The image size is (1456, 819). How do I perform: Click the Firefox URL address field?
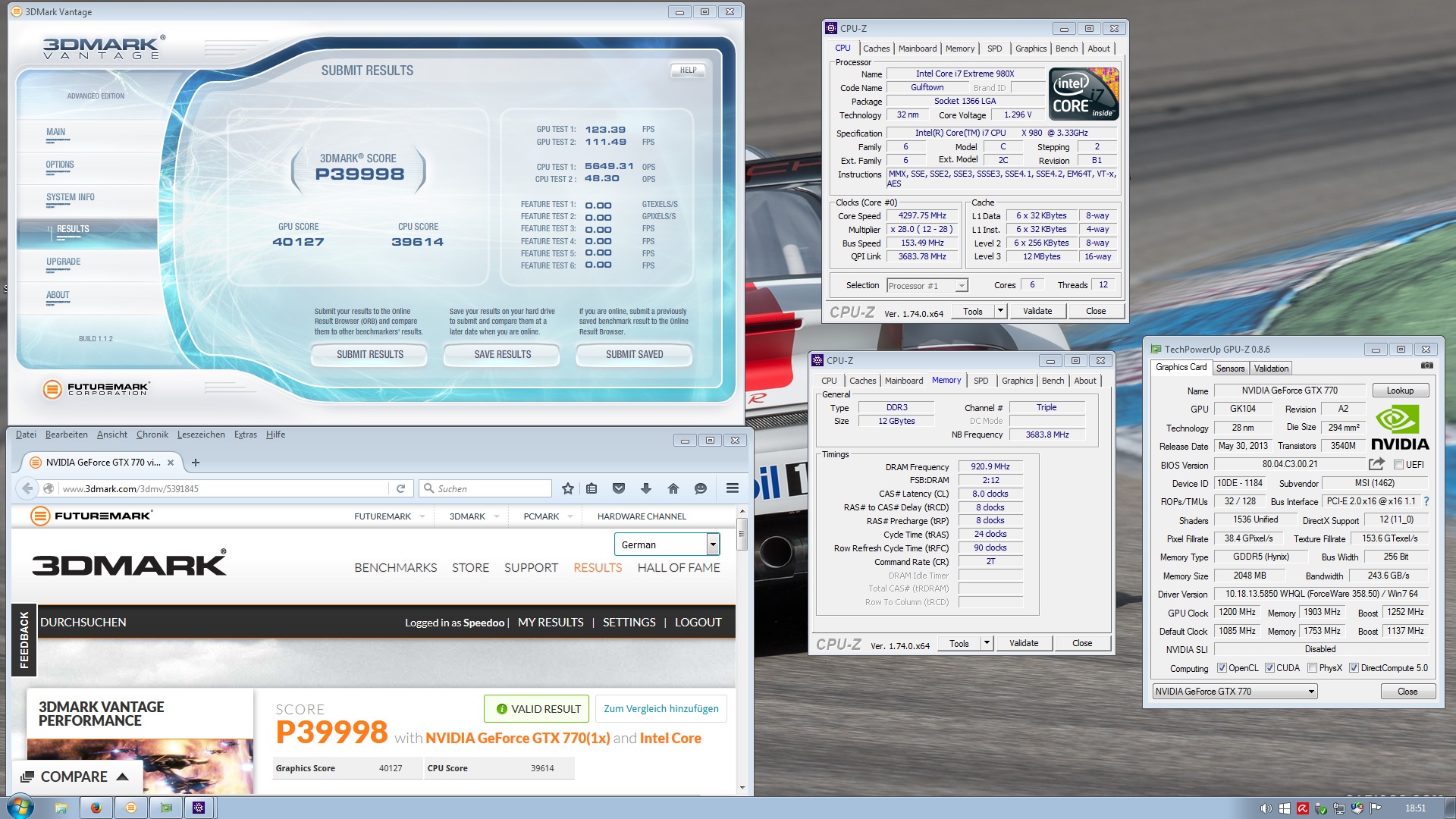(224, 488)
